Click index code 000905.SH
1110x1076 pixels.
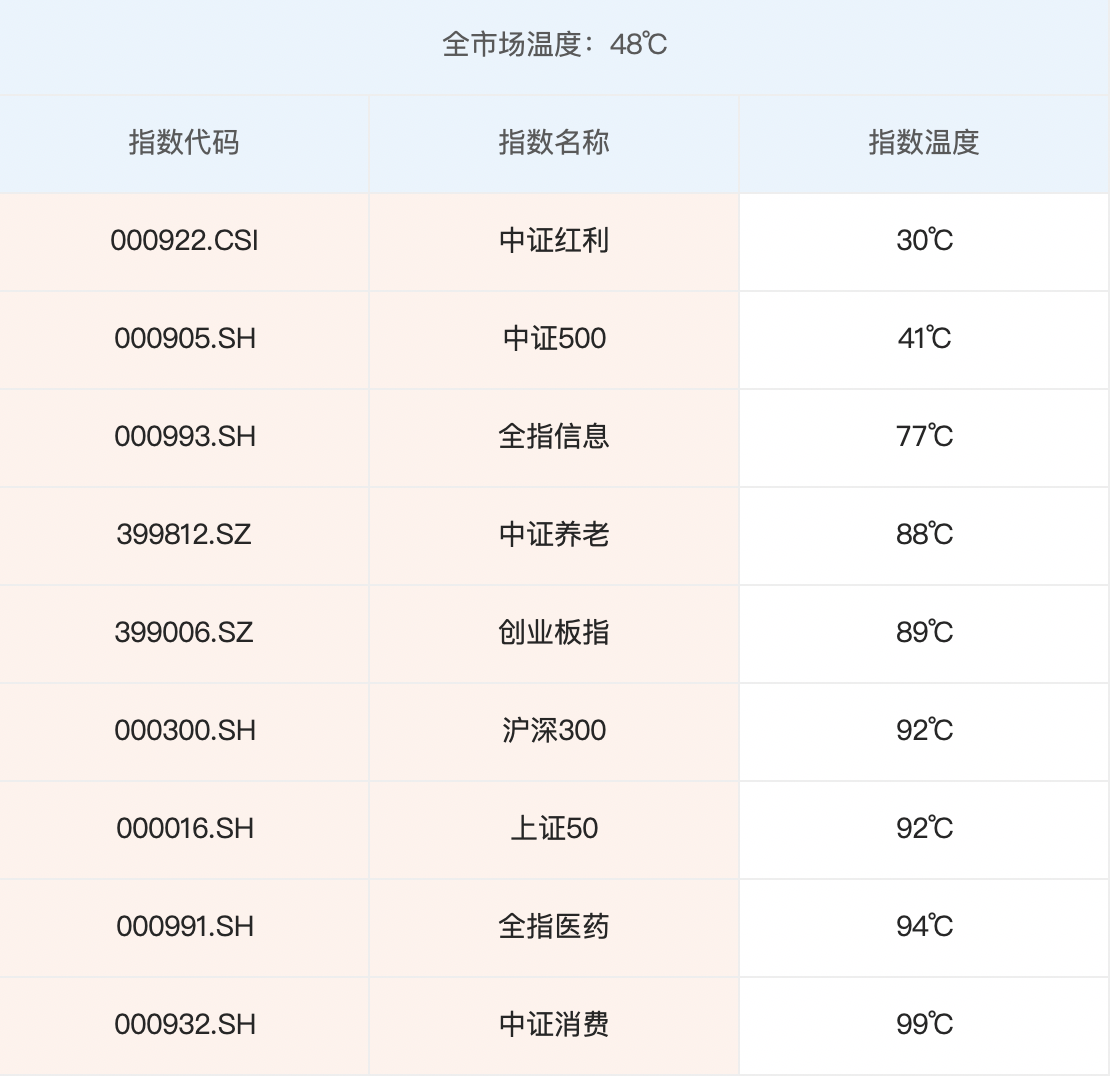tap(184, 339)
